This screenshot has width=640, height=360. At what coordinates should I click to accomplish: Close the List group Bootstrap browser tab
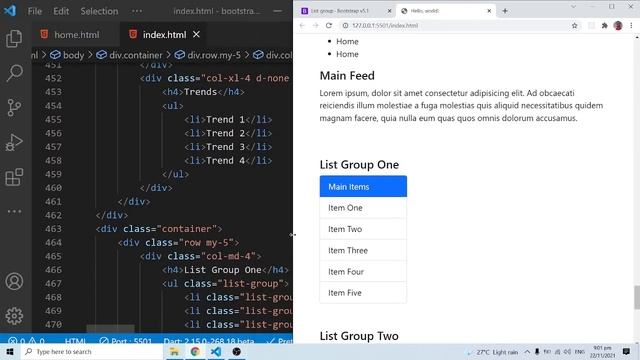(389, 11)
